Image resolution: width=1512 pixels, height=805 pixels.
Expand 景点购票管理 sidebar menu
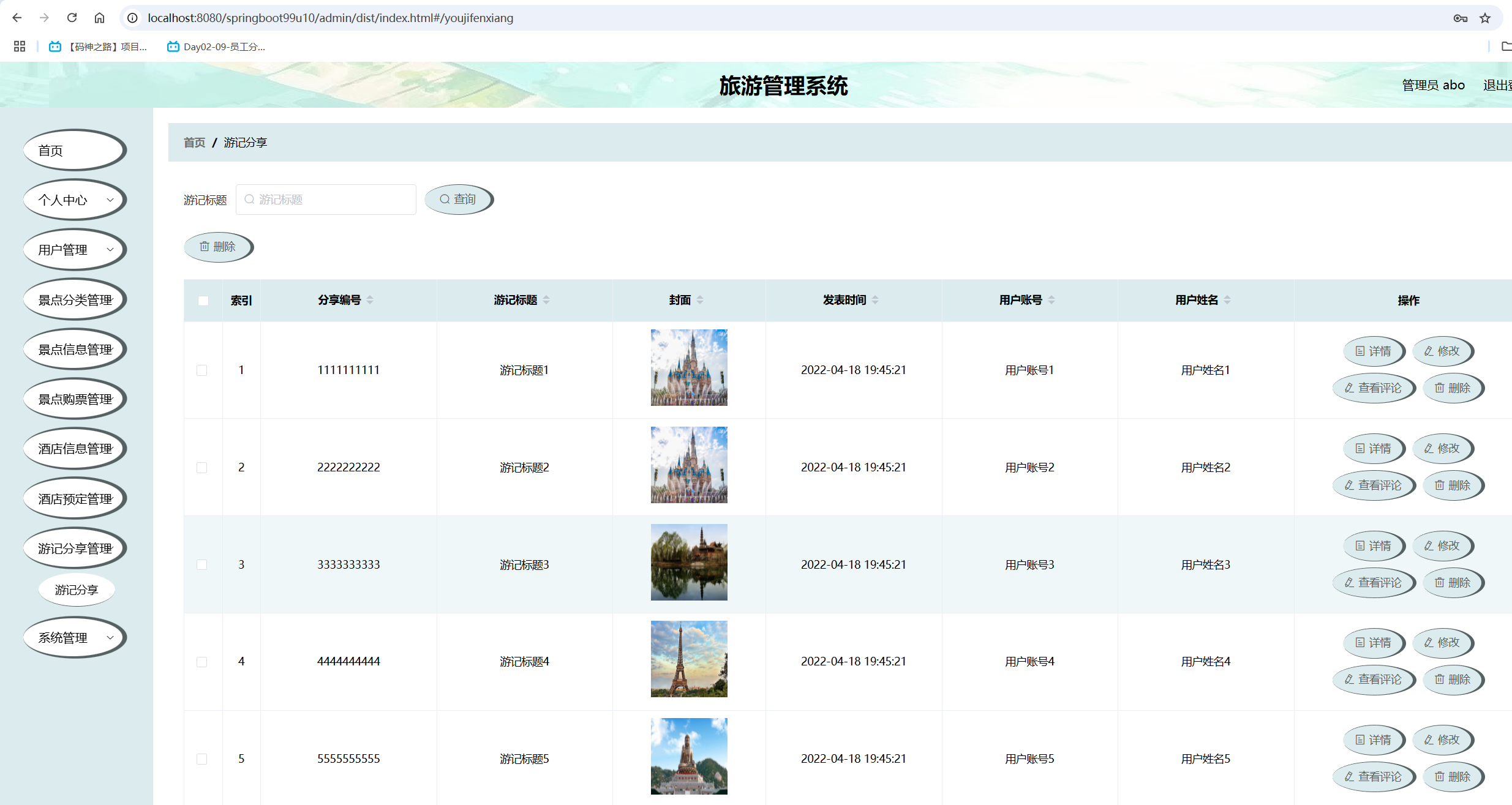coord(75,399)
